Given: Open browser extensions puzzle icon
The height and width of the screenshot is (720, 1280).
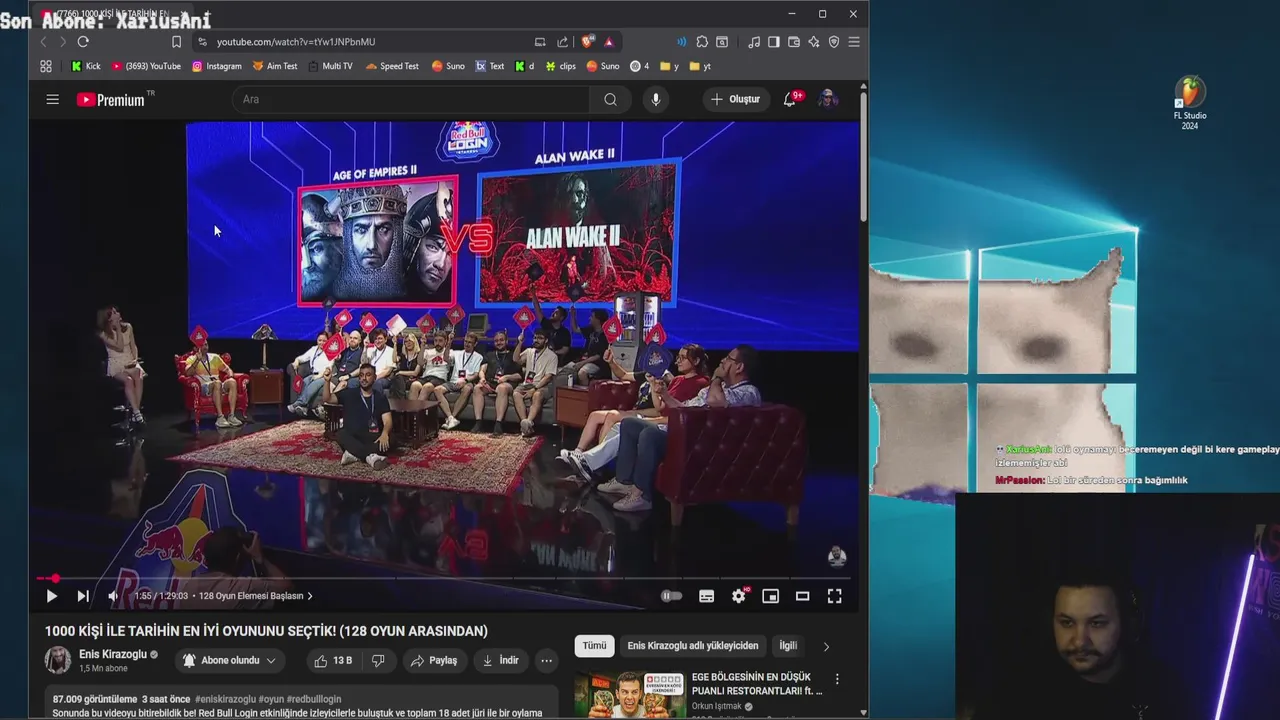Looking at the screenshot, I should pyautogui.click(x=702, y=42).
